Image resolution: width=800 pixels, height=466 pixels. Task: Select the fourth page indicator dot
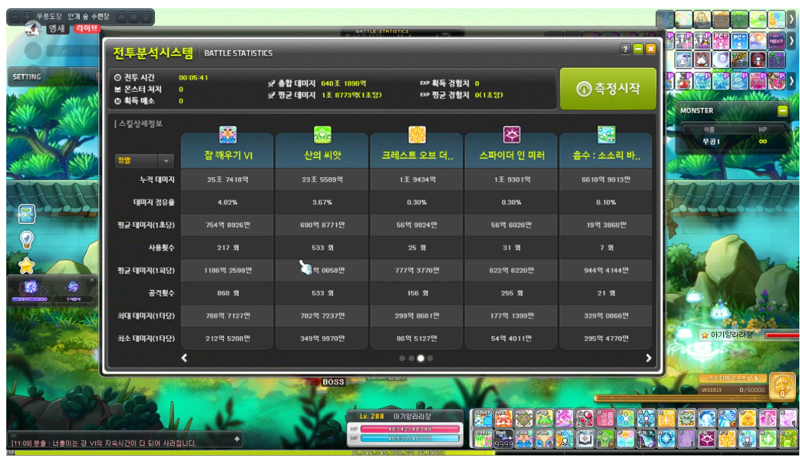point(430,358)
